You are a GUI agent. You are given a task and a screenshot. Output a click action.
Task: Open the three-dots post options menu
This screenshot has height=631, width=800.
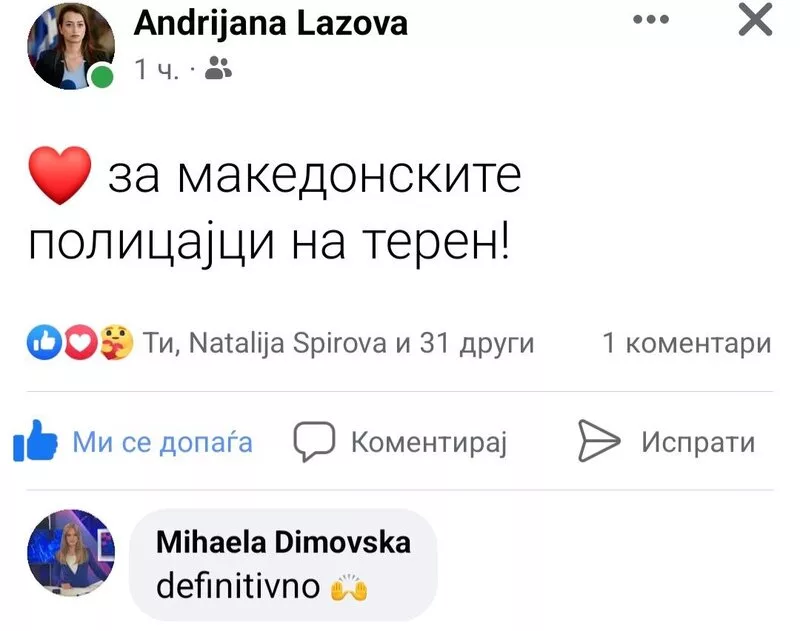[656, 21]
